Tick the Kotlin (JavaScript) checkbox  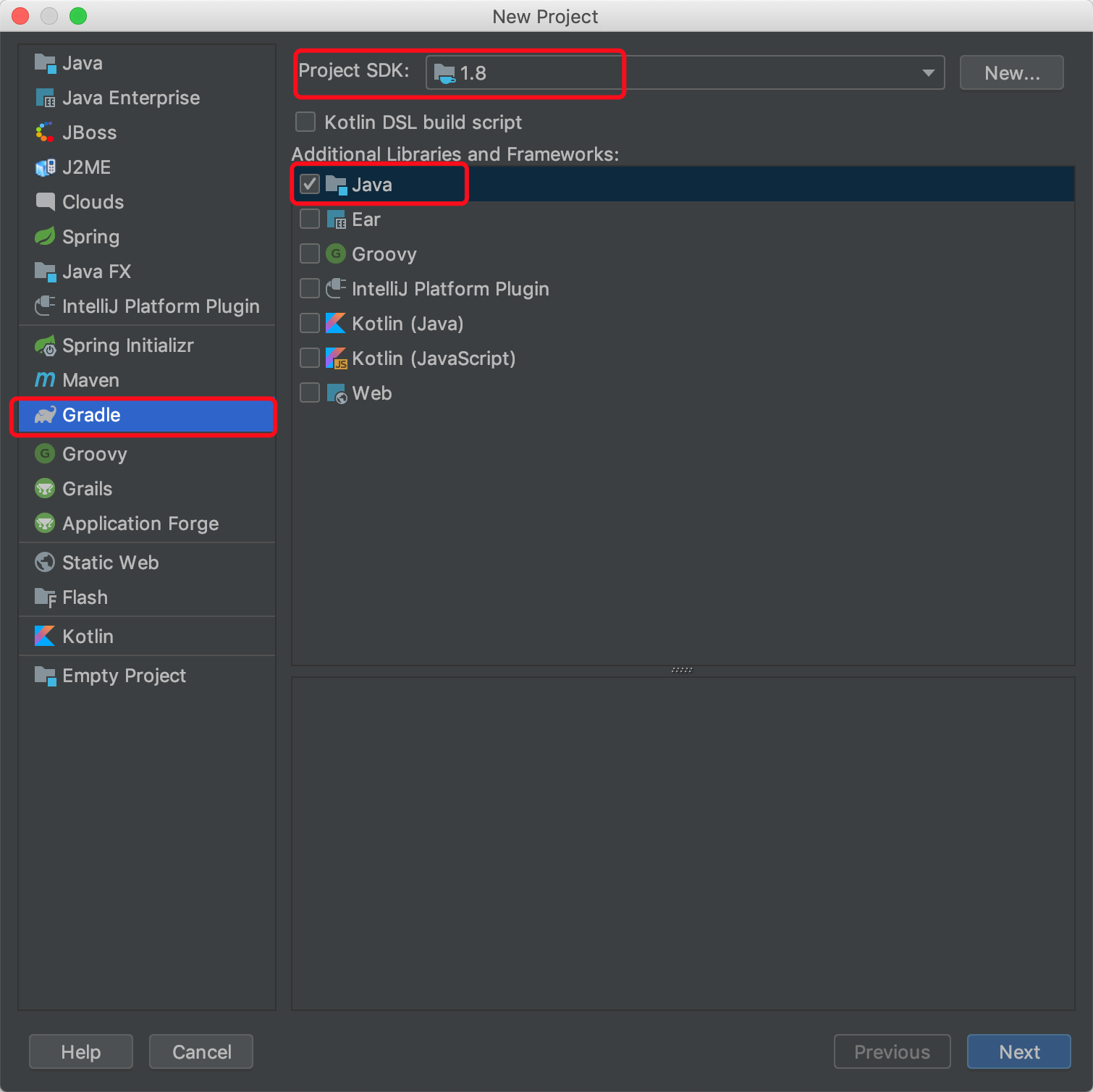click(x=310, y=358)
